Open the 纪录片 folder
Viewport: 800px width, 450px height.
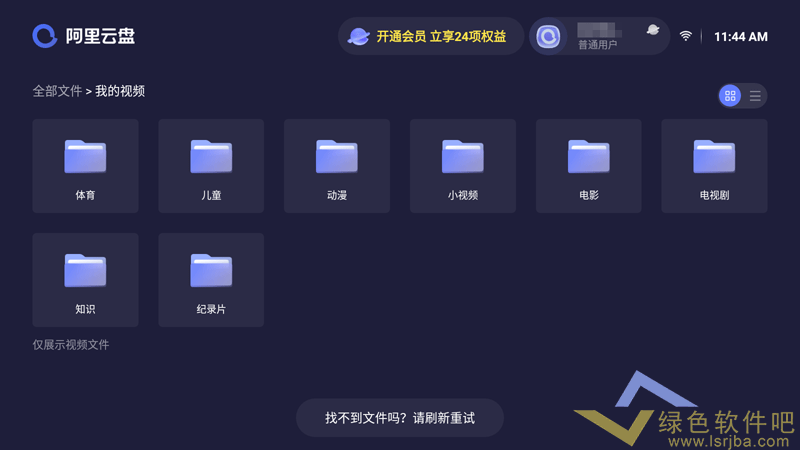tap(211, 280)
